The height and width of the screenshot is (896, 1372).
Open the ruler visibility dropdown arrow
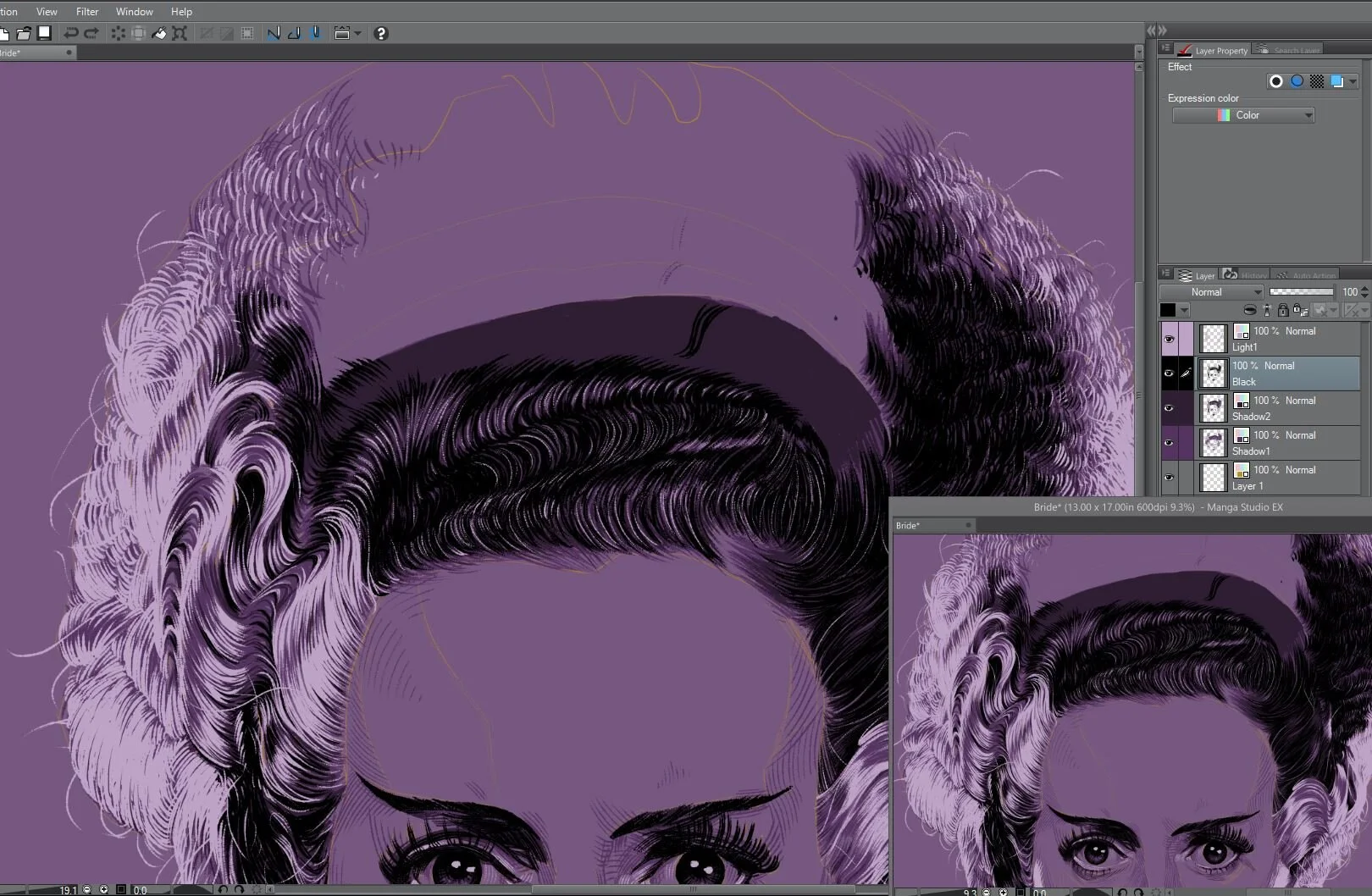pos(1364,310)
